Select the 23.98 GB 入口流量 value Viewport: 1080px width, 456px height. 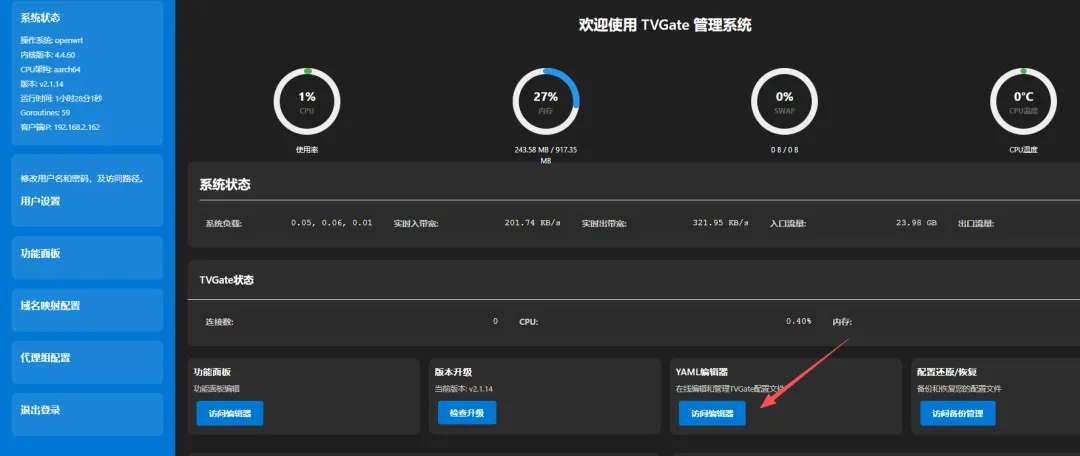pos(916,223)
